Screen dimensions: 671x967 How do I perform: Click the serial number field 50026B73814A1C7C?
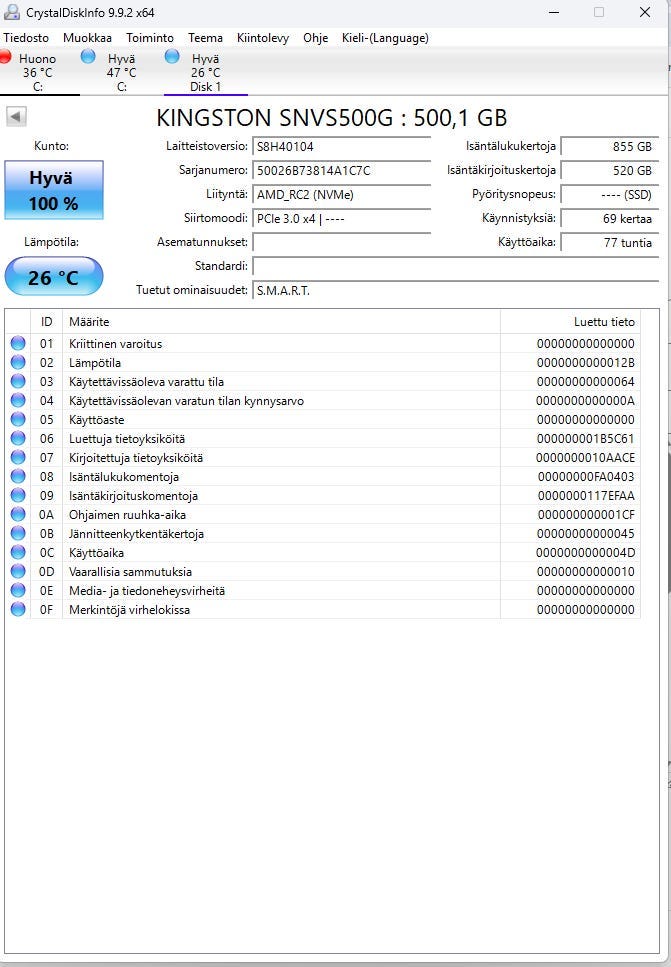pyautogui.click(x=342, y=171)
